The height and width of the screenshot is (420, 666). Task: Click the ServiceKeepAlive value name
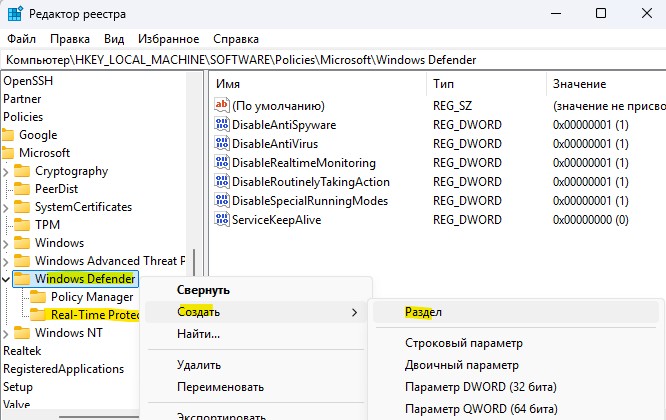(x=277, y=220)
